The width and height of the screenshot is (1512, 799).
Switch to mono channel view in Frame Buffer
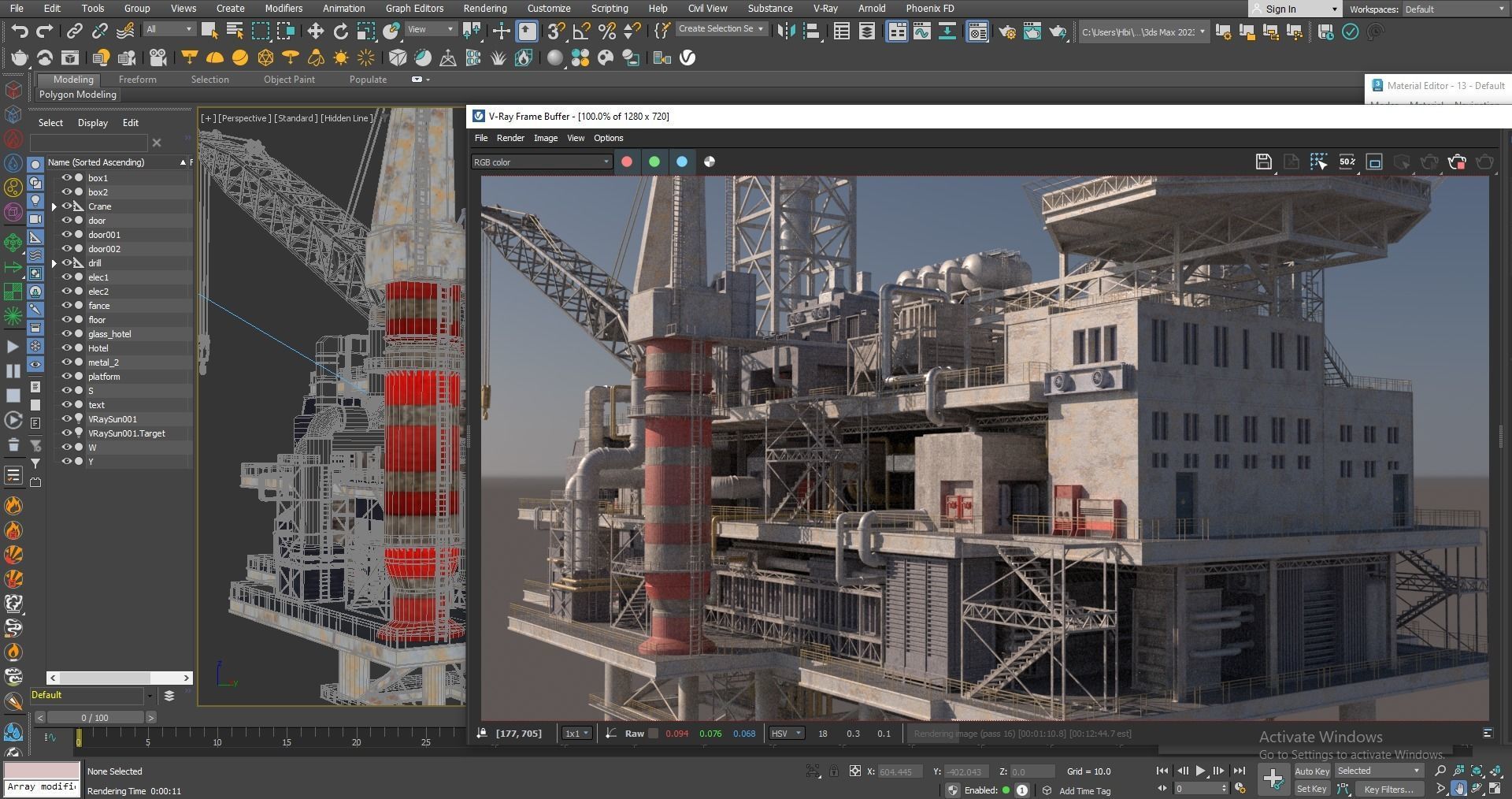[x=710, y=162]
